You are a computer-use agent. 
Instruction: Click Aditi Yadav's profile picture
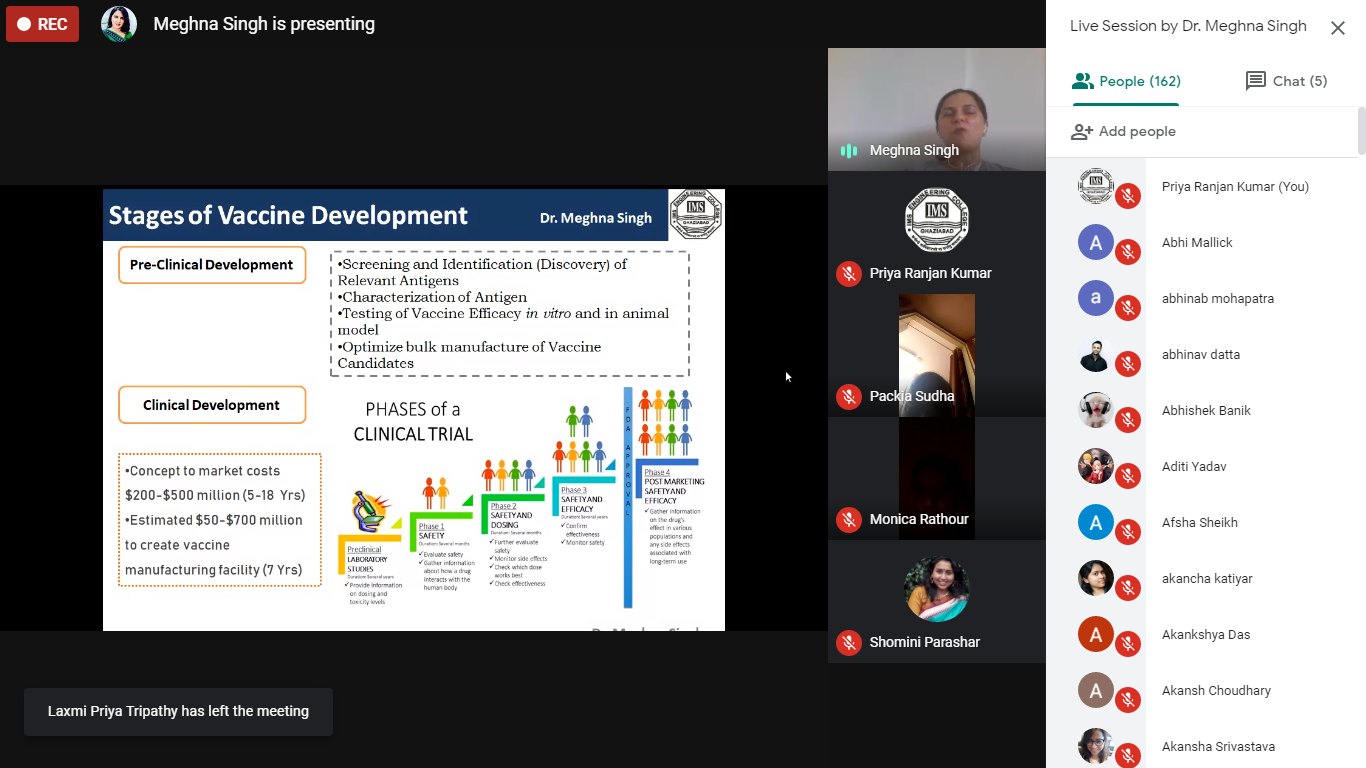(x=1096, y=466)
